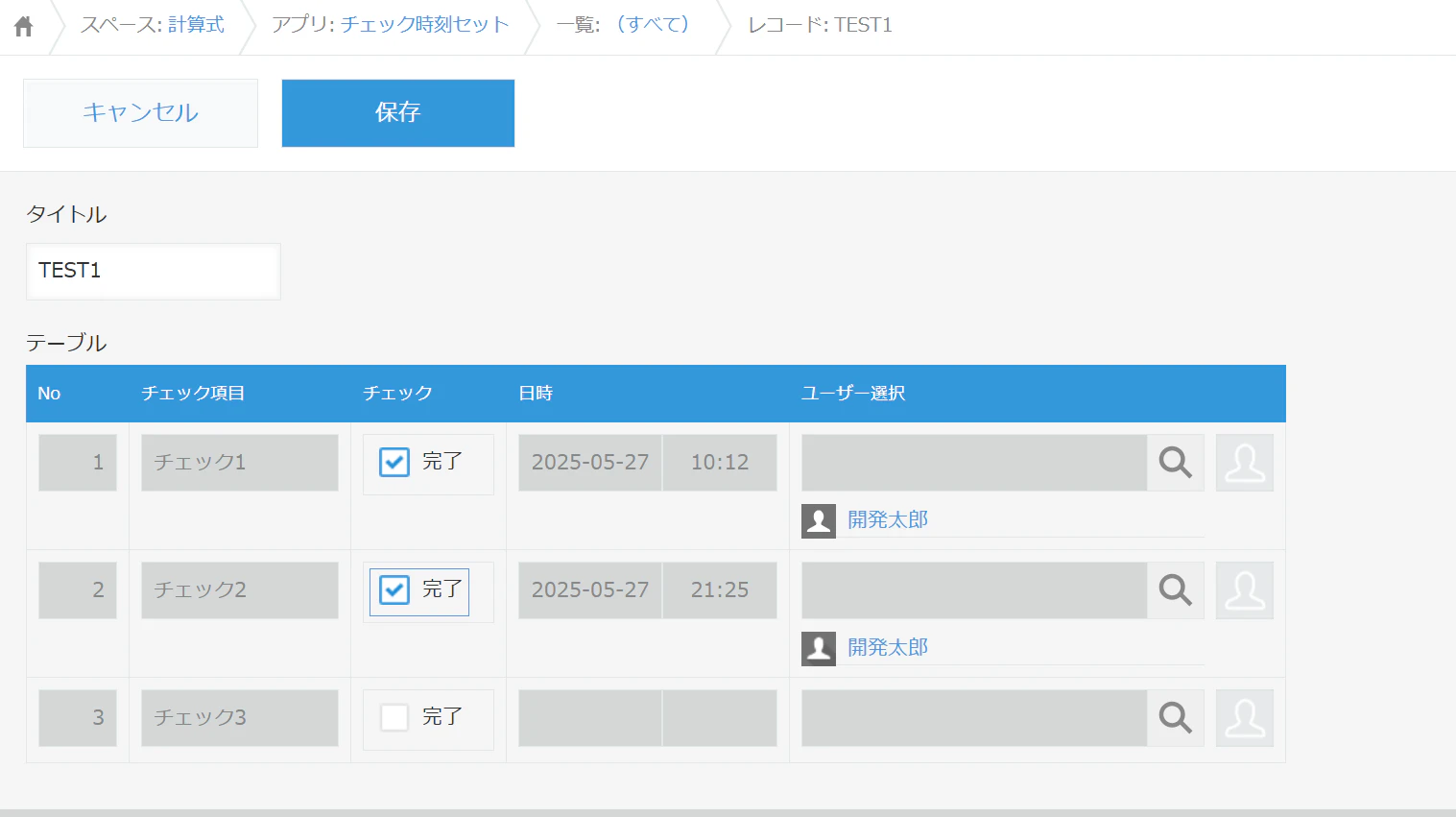Click 開発太郎 avatar icon in row 1
Screen dimensions: 1456x817
[819, 520]
